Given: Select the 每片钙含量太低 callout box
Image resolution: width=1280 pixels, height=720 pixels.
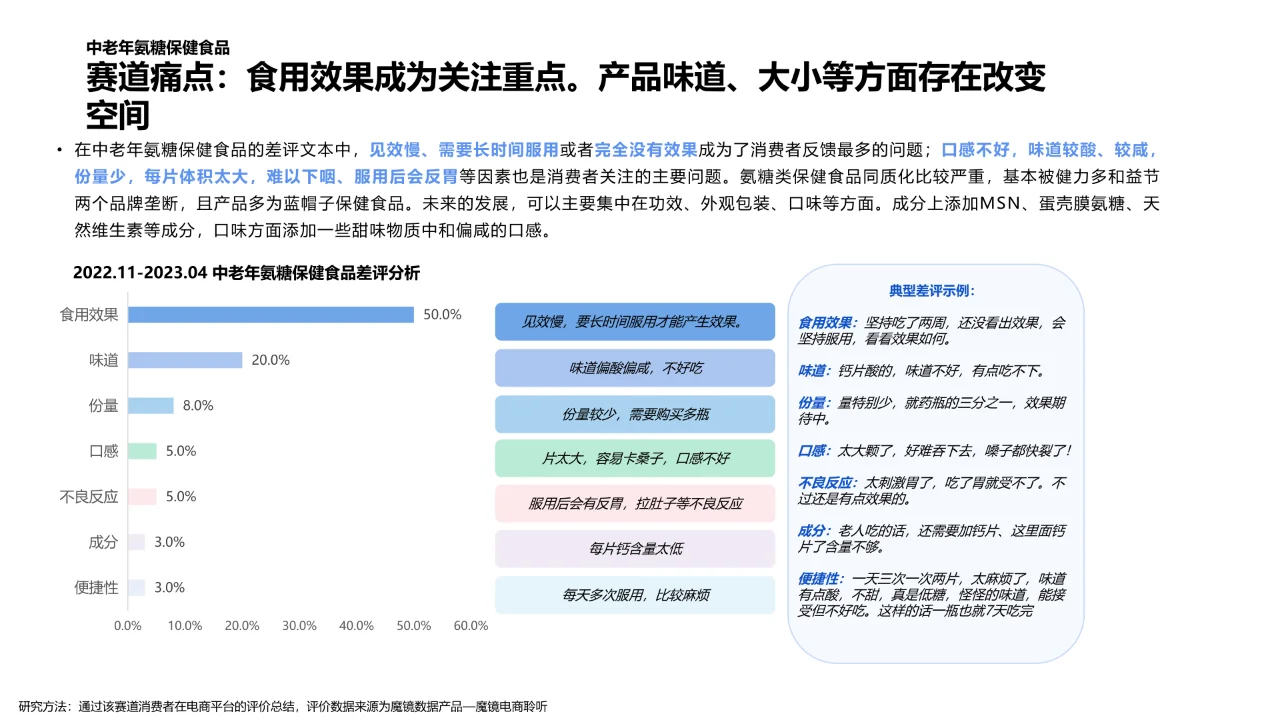Looking at the screenshot, I should coord(636,548).
